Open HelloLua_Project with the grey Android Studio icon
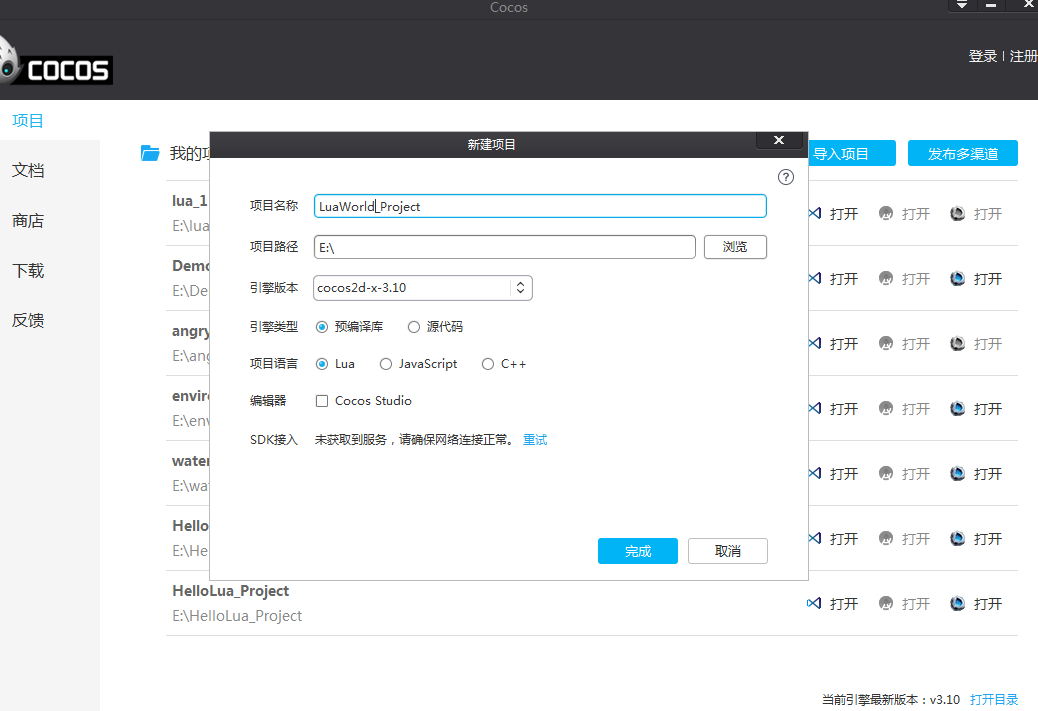Screen dimensions: 1038x711 pos(886,603)
